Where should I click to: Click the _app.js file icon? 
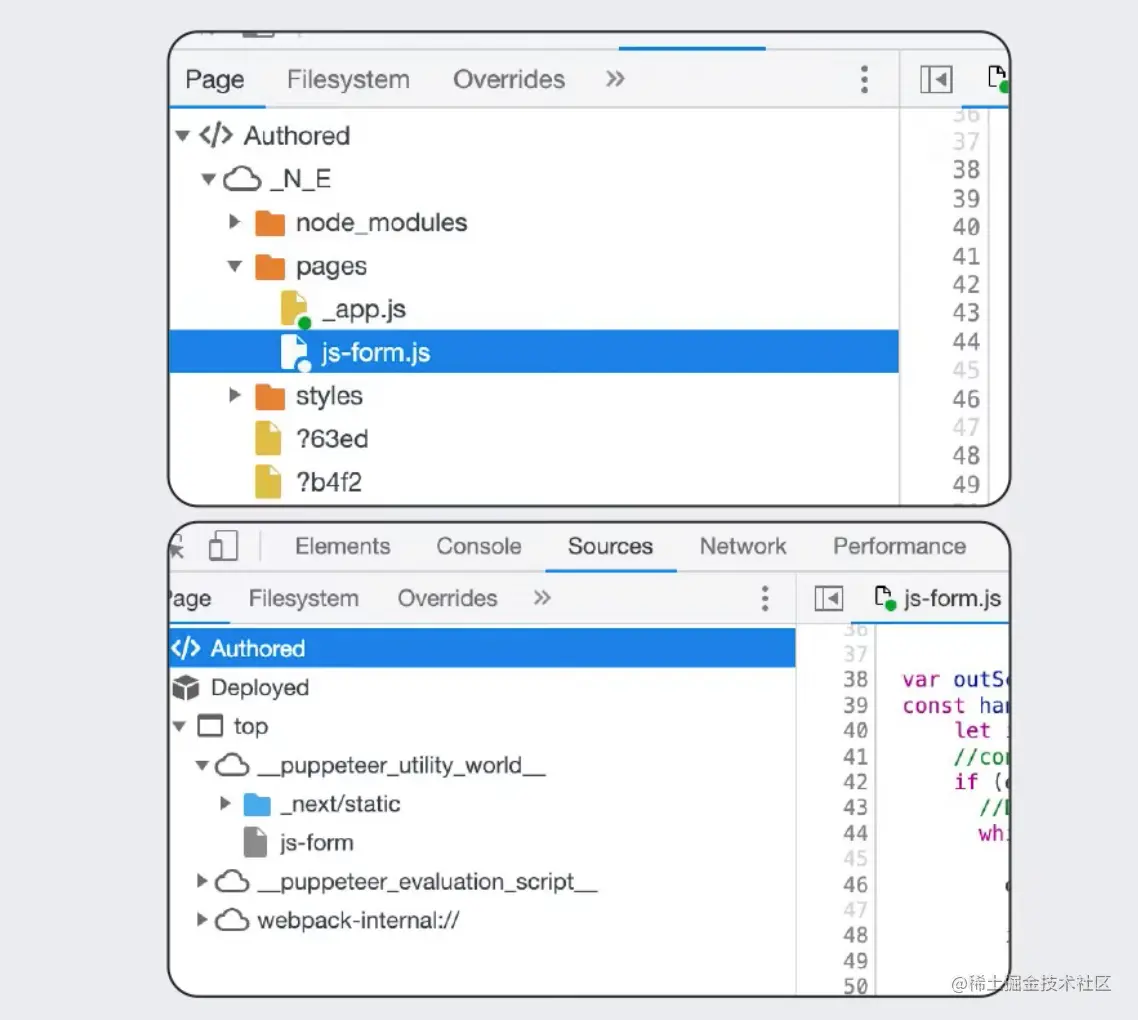point(295,309)
